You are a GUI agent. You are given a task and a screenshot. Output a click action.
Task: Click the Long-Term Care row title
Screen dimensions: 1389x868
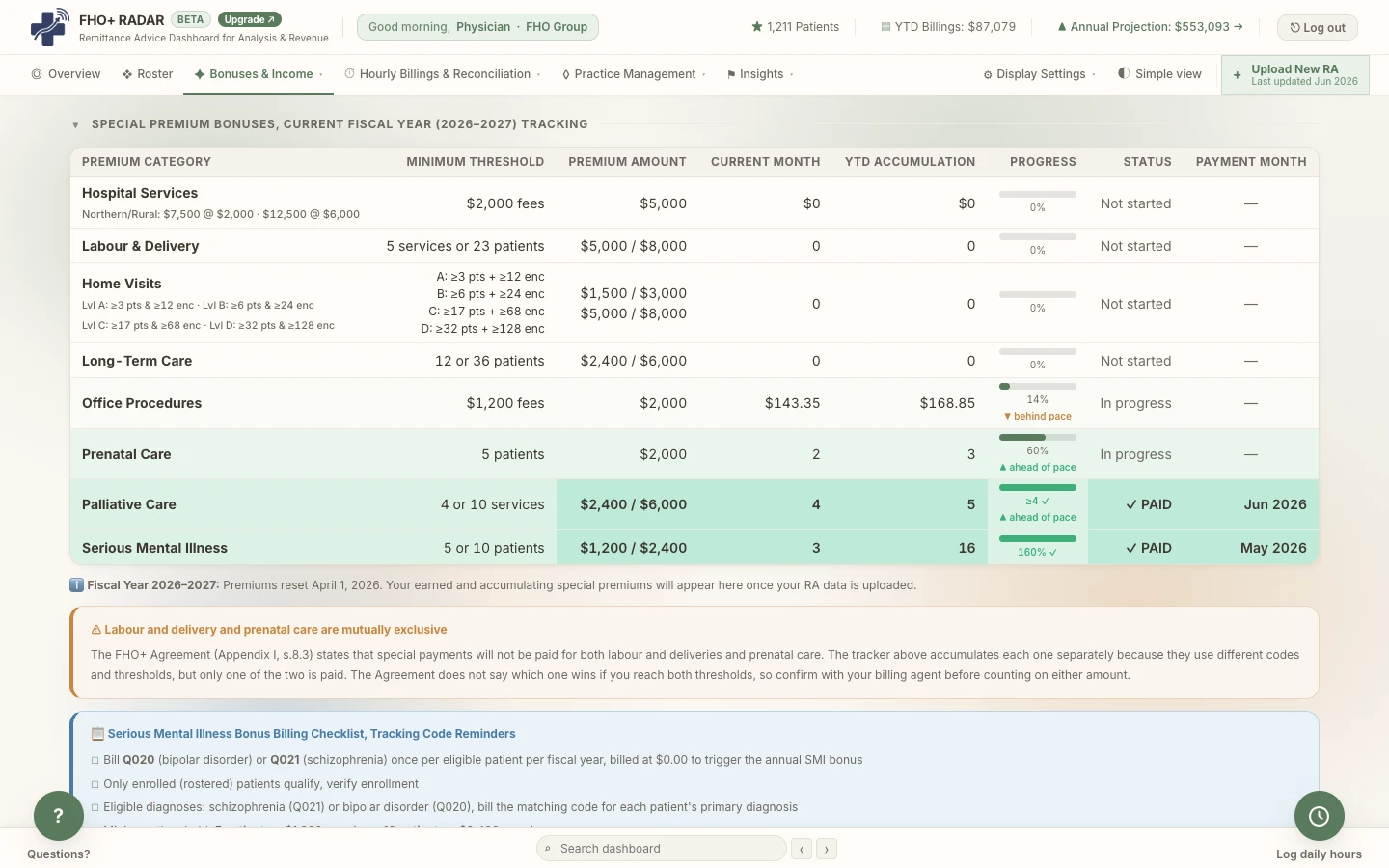(137, 361)
